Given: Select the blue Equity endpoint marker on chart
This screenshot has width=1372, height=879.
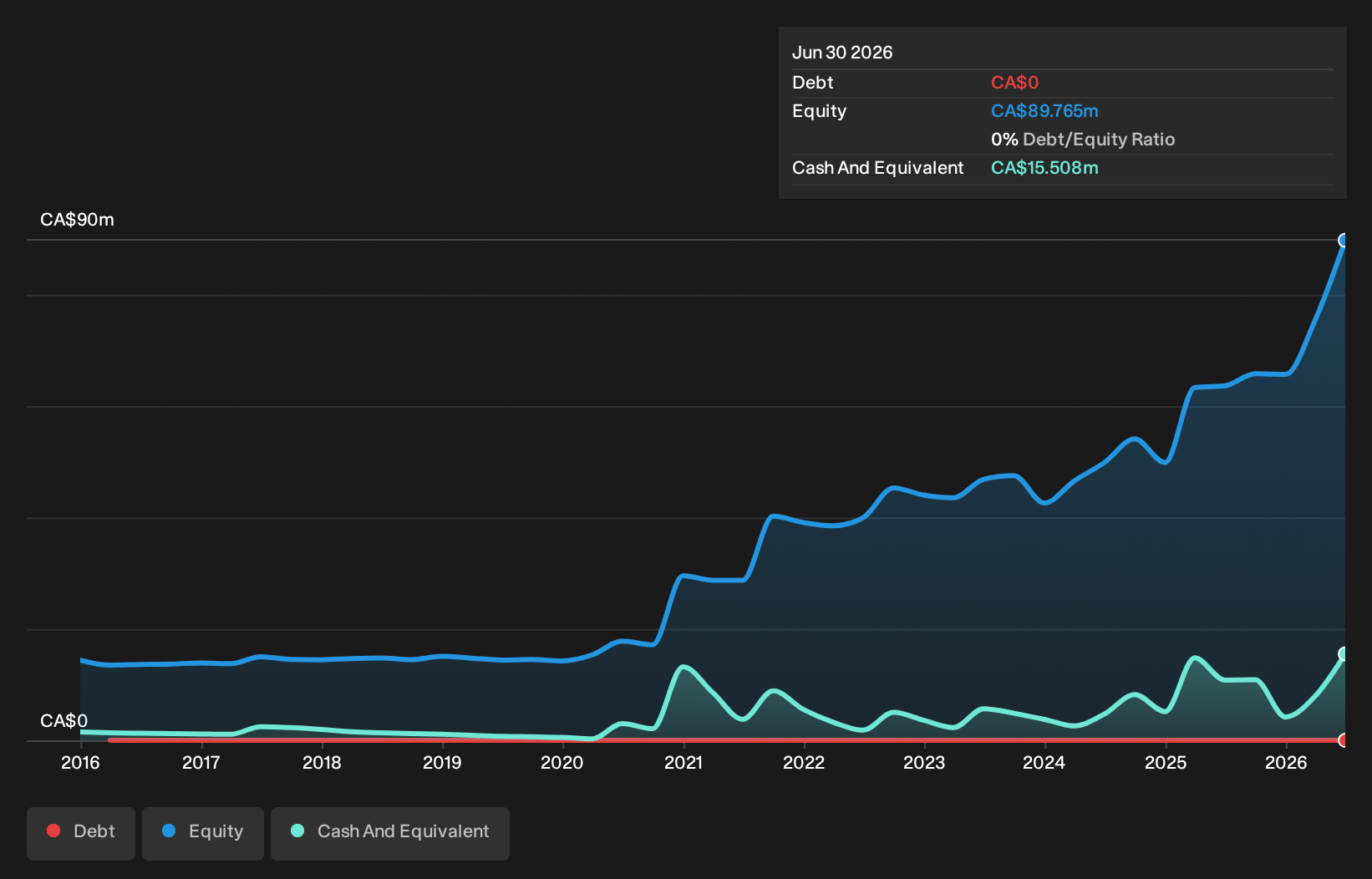Looking at the screenshot, I should tap(1344, 241).
